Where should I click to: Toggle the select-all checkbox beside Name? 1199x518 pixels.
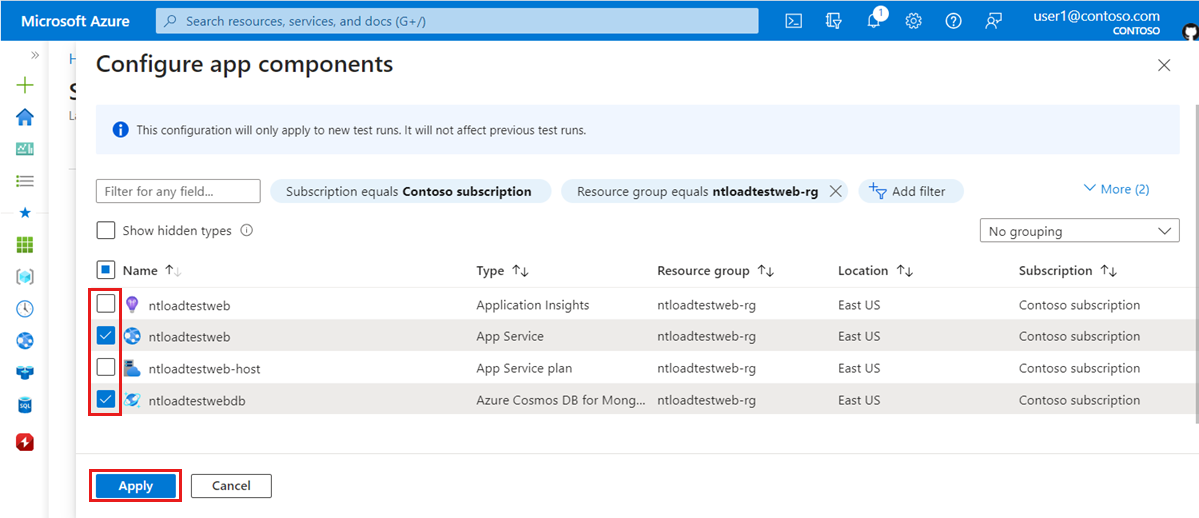[106, 270]
